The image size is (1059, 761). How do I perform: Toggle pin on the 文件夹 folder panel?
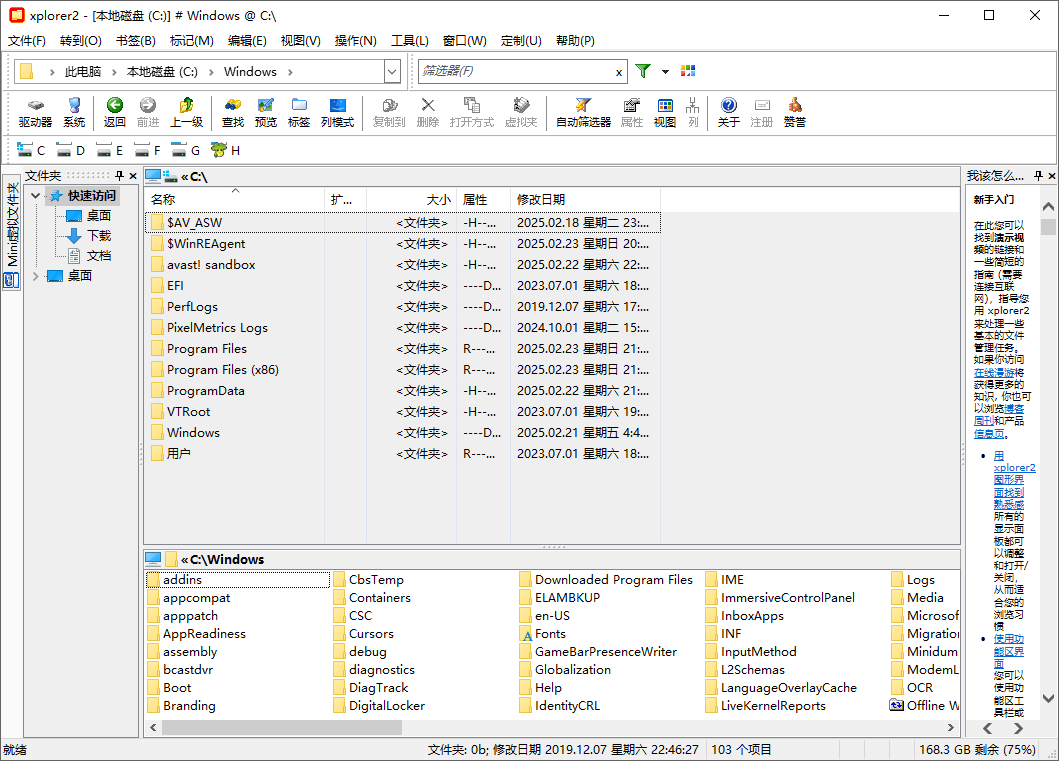(120, 175)
